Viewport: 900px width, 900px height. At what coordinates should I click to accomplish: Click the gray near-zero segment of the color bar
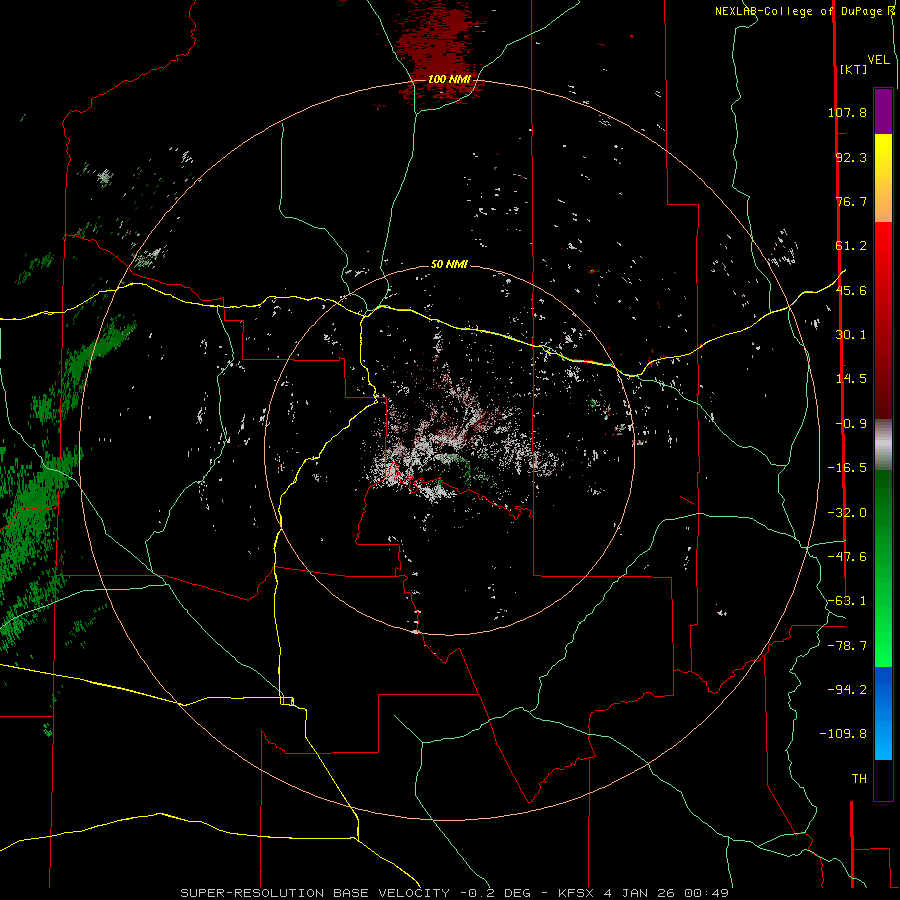[x=883, y=442]
